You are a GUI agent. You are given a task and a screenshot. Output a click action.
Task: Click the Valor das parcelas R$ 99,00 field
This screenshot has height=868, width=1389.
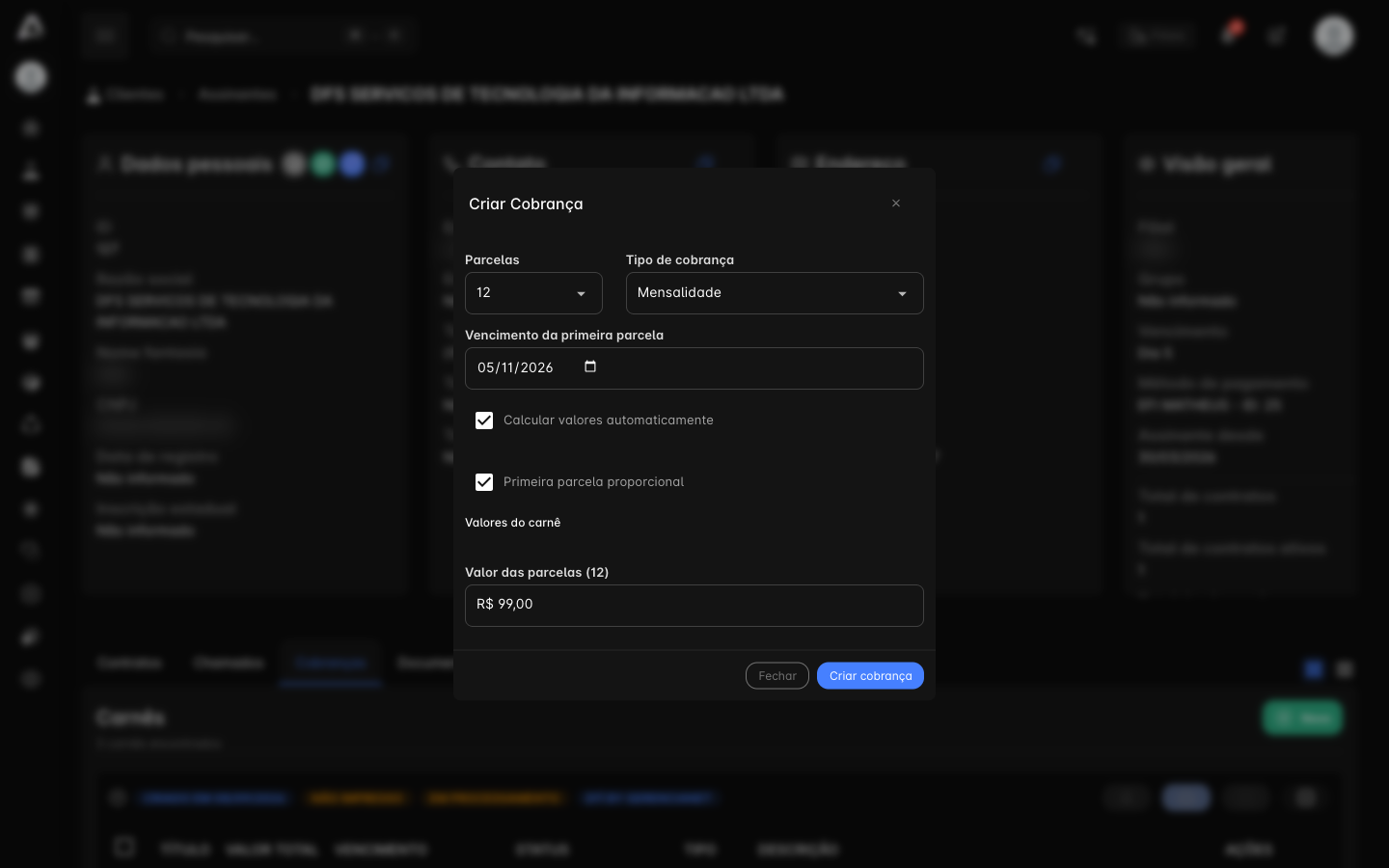pos(694,606)
